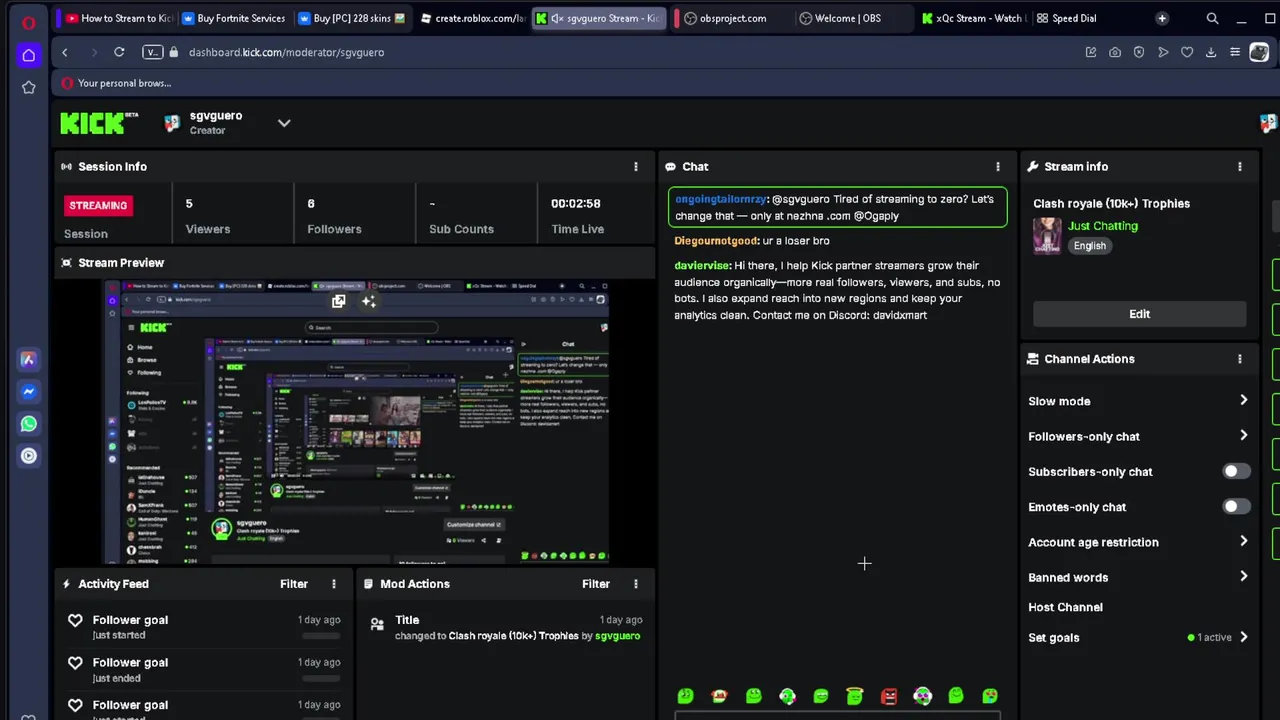
Task: Open Mod Actions three-dot menu
Action: 635,584
